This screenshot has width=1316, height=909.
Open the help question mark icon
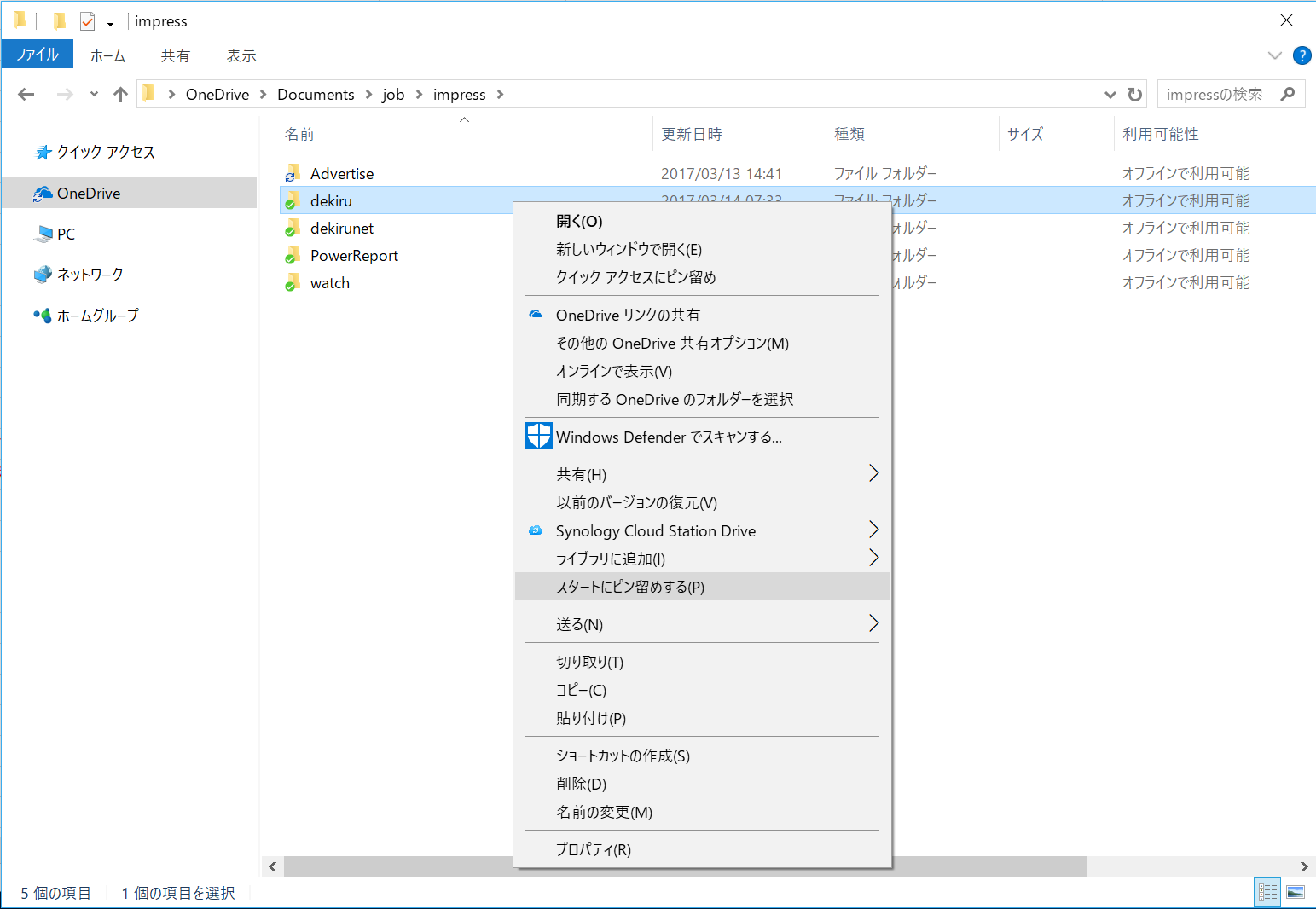(x=1302, y=55)
